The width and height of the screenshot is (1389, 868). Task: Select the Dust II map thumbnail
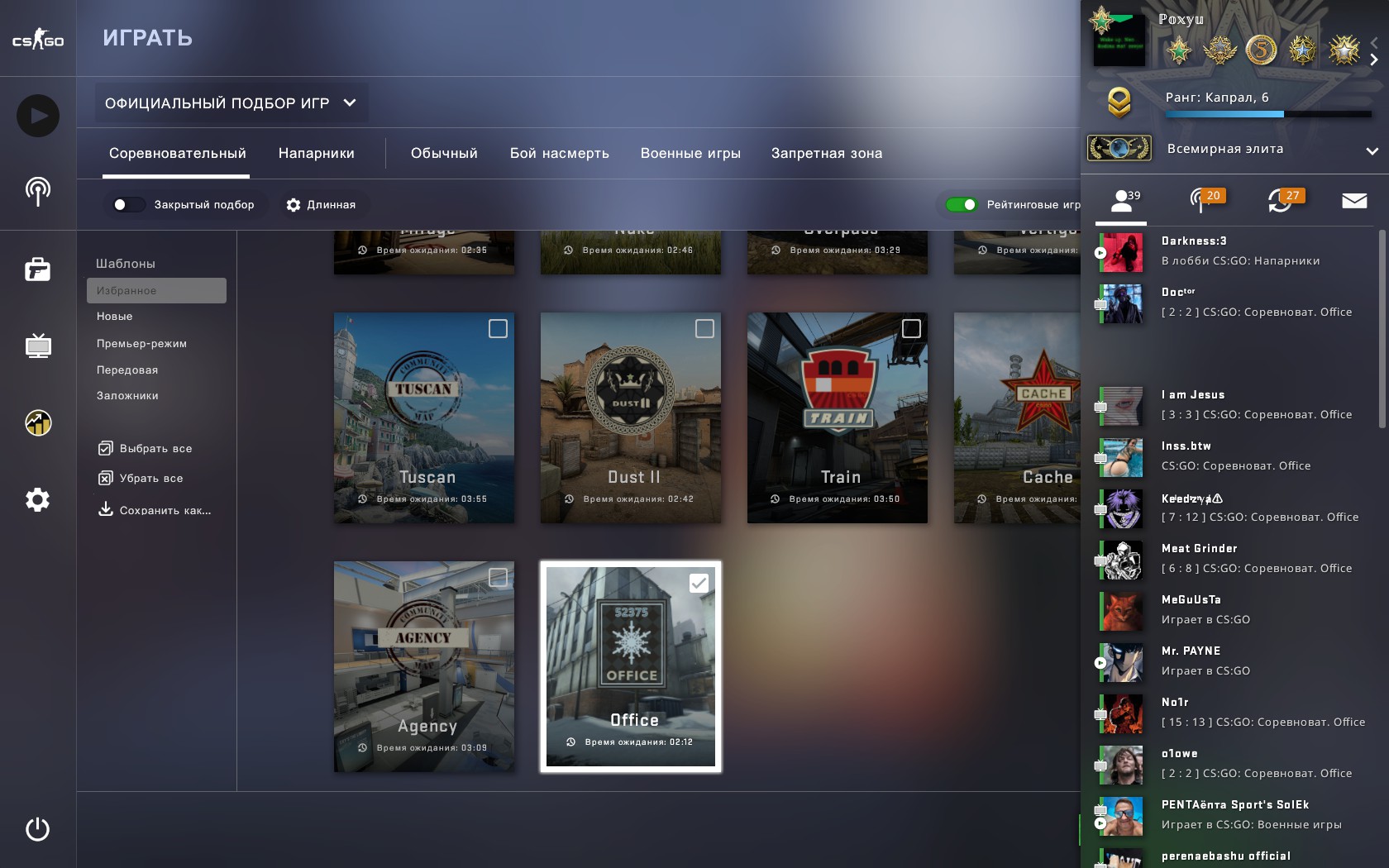pyautogui.click(x=631, y=418)
